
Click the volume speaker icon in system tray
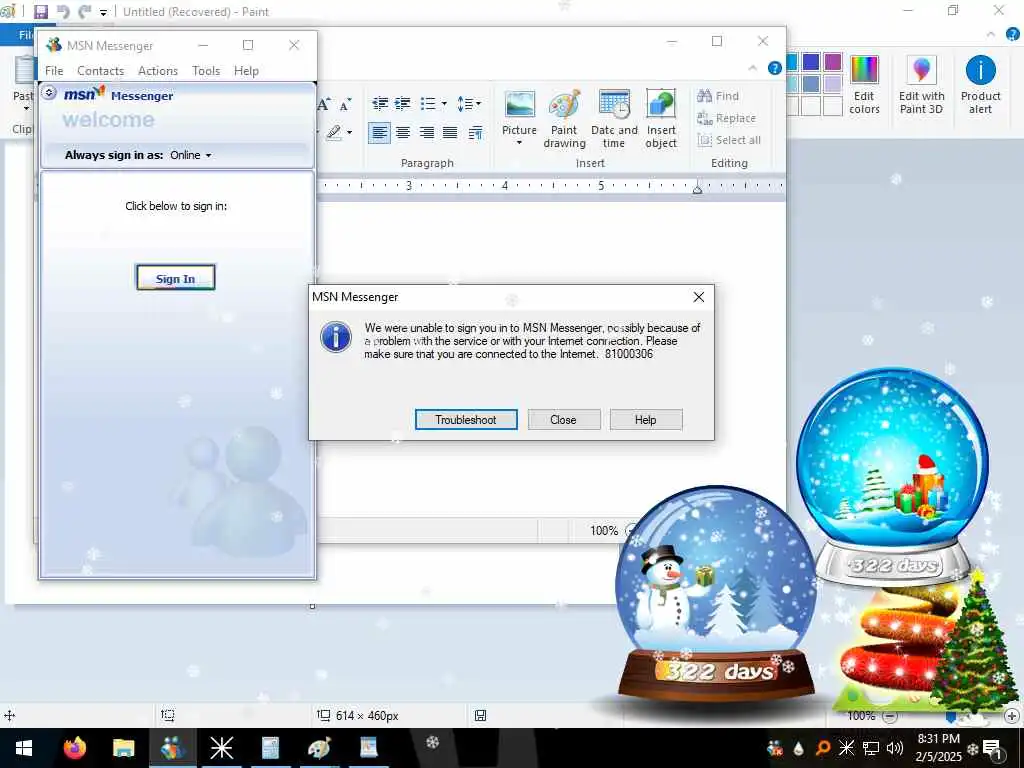pyautogui.click(x=895, y=748)
